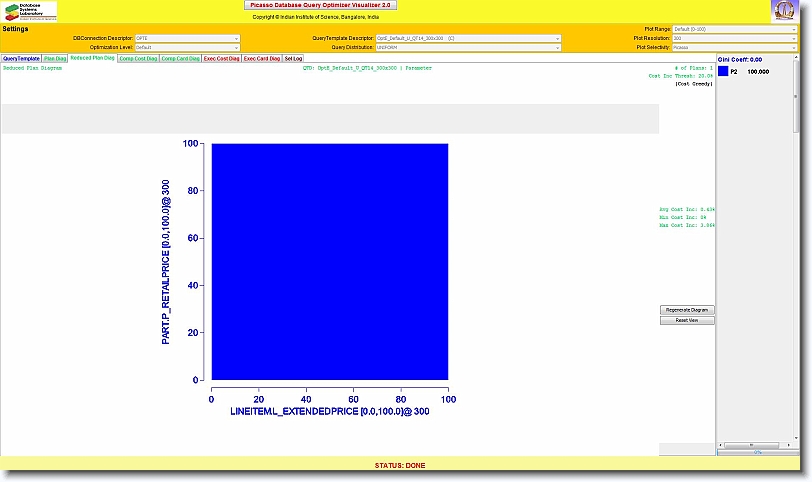Show the Exec Card Diag tab
This screenshot has height=482, width=812.
pyautogui.click(x=262, y=59)
